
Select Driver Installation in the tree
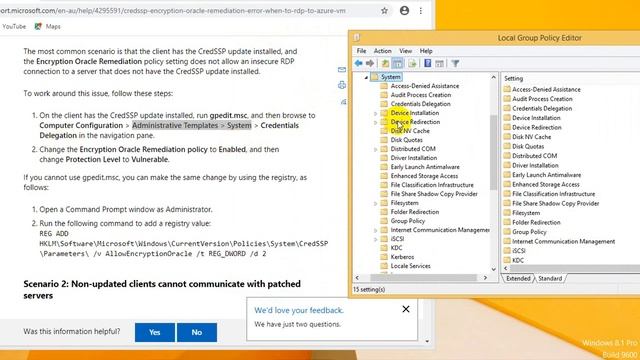[413, 158]
